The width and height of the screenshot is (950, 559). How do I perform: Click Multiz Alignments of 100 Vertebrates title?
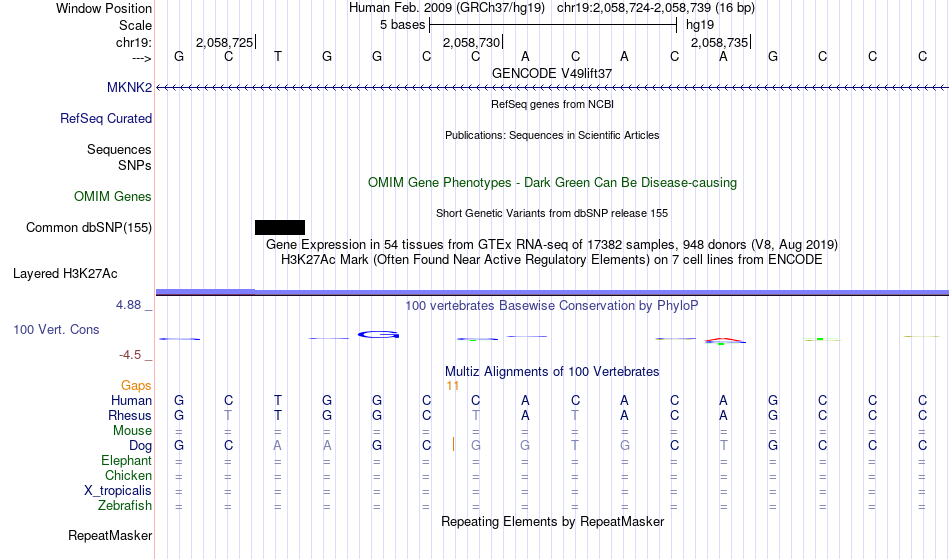[x=552, y=371]
